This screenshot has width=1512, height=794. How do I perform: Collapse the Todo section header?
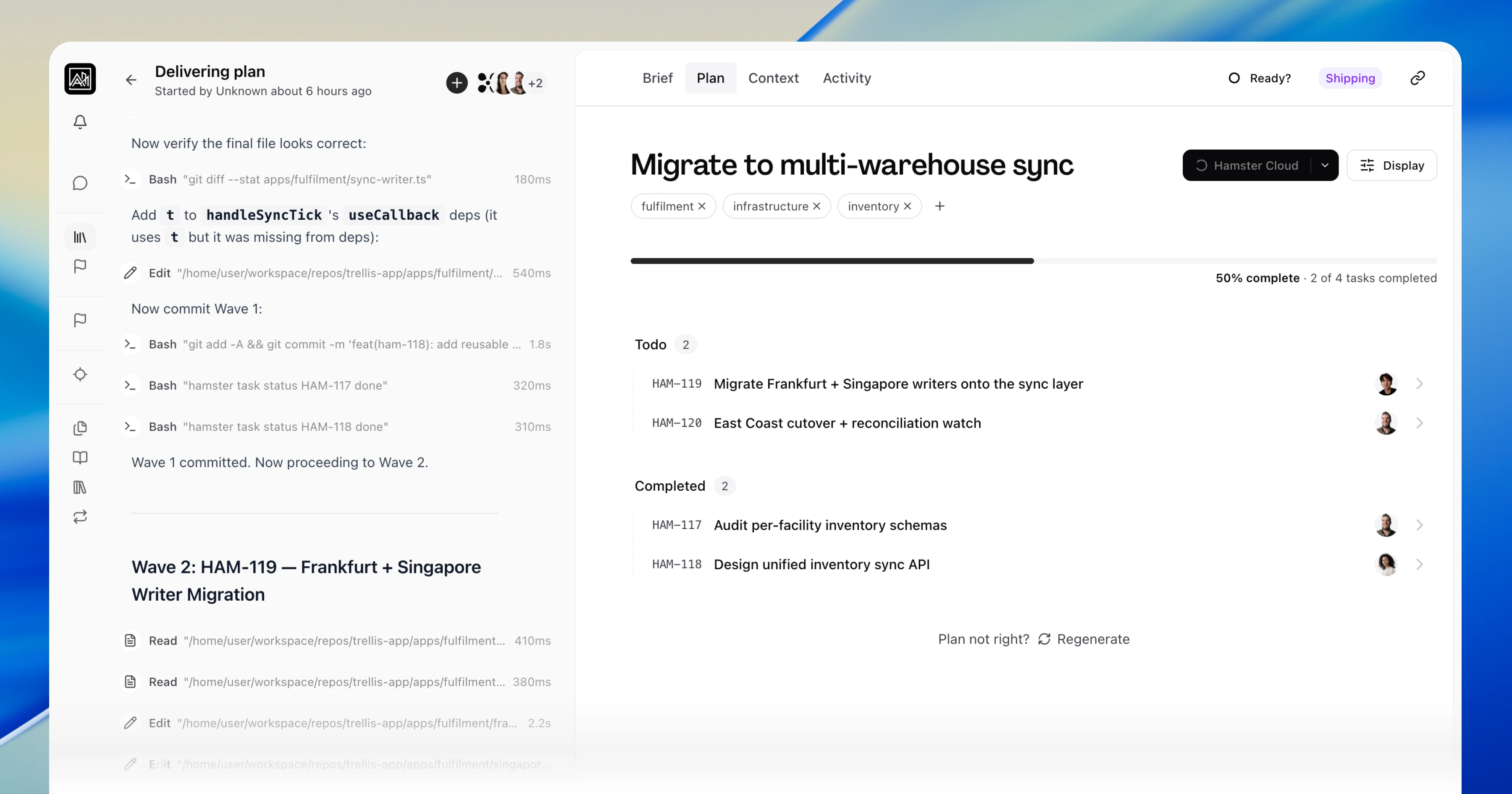pyautogui.click(x=665, y=345)
